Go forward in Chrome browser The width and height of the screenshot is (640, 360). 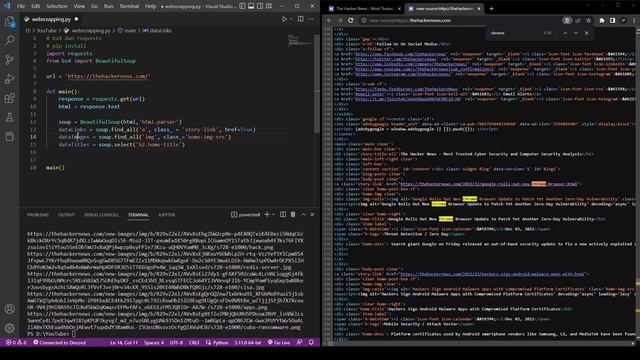(340, 20)
